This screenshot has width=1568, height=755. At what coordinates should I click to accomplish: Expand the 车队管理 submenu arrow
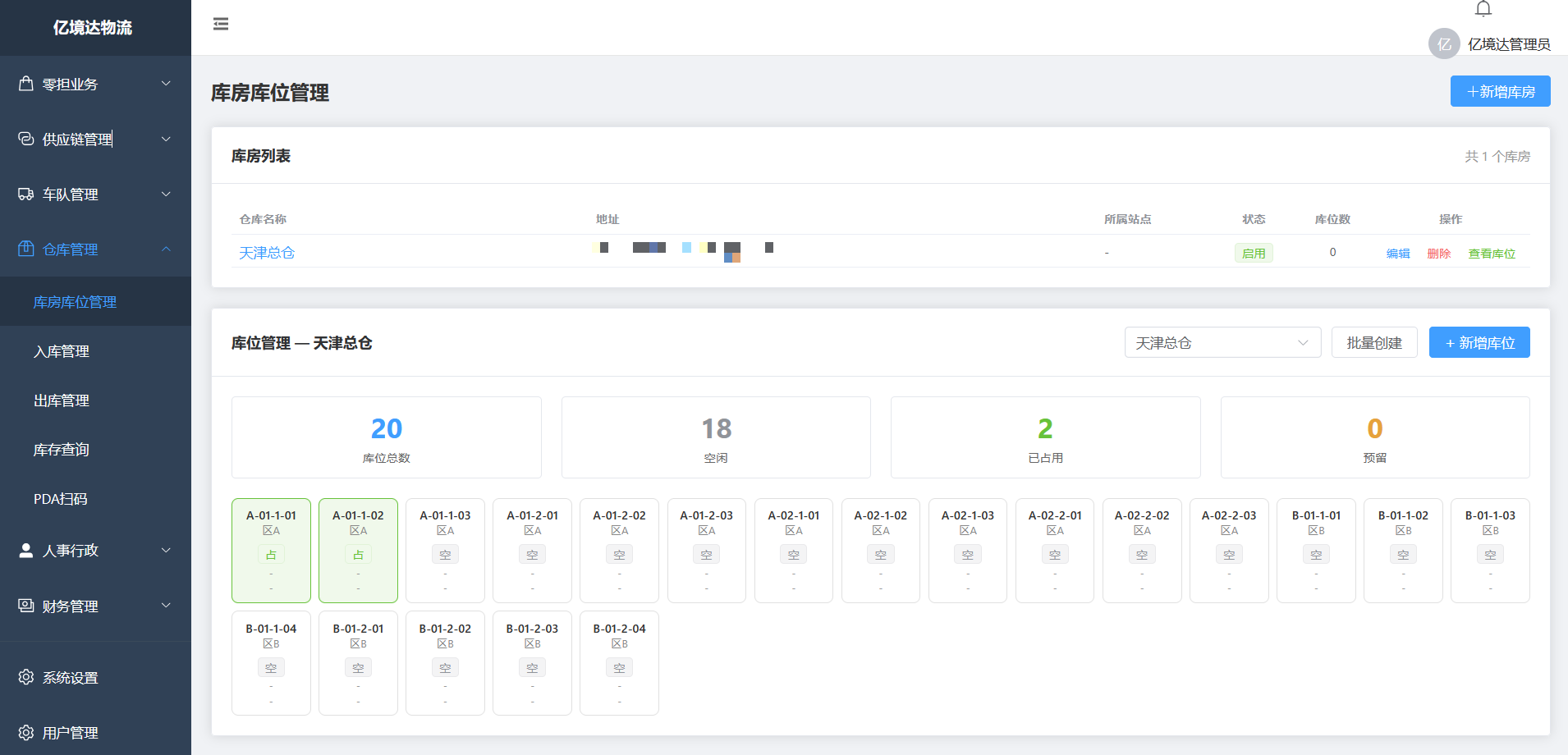click(x=166, y=194)
